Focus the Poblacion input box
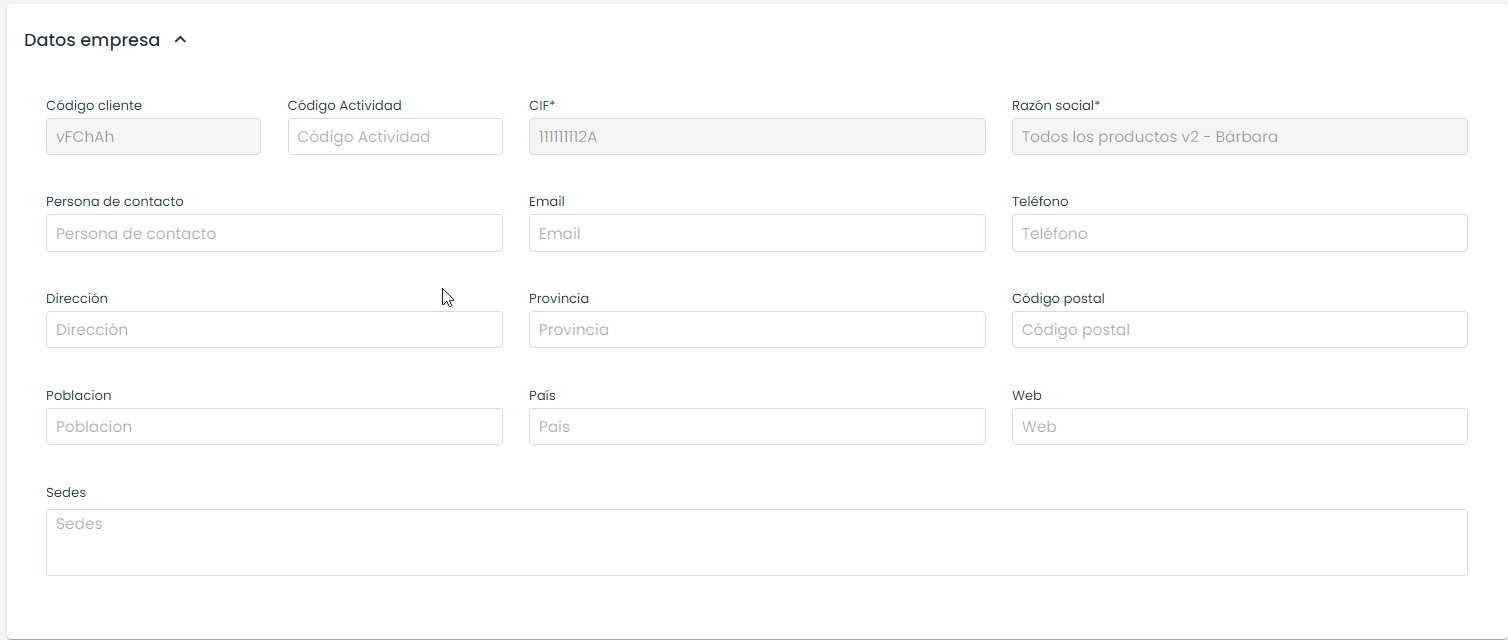Image resolution: width=1508 pixels, height=640 pixels. coord(274,427)
